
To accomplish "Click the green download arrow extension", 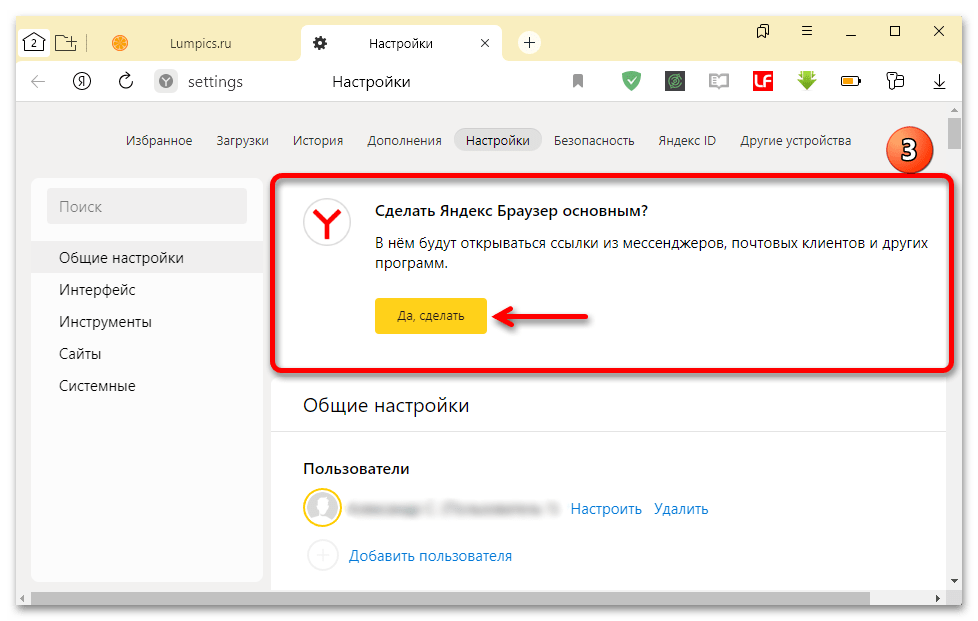I will [806, 80].
